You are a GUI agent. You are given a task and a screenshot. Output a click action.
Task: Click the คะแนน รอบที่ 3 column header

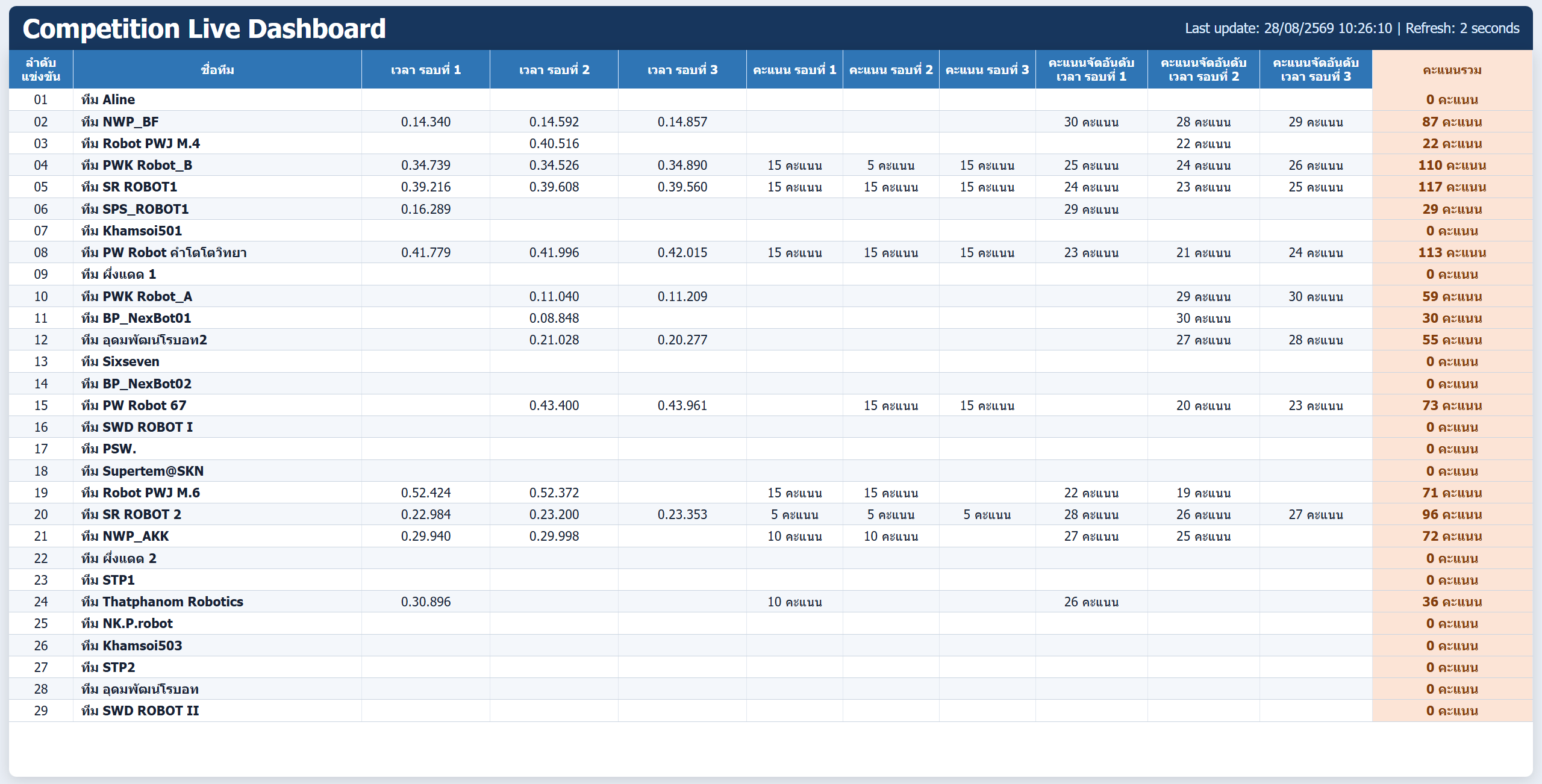click(x=987, y=70)
